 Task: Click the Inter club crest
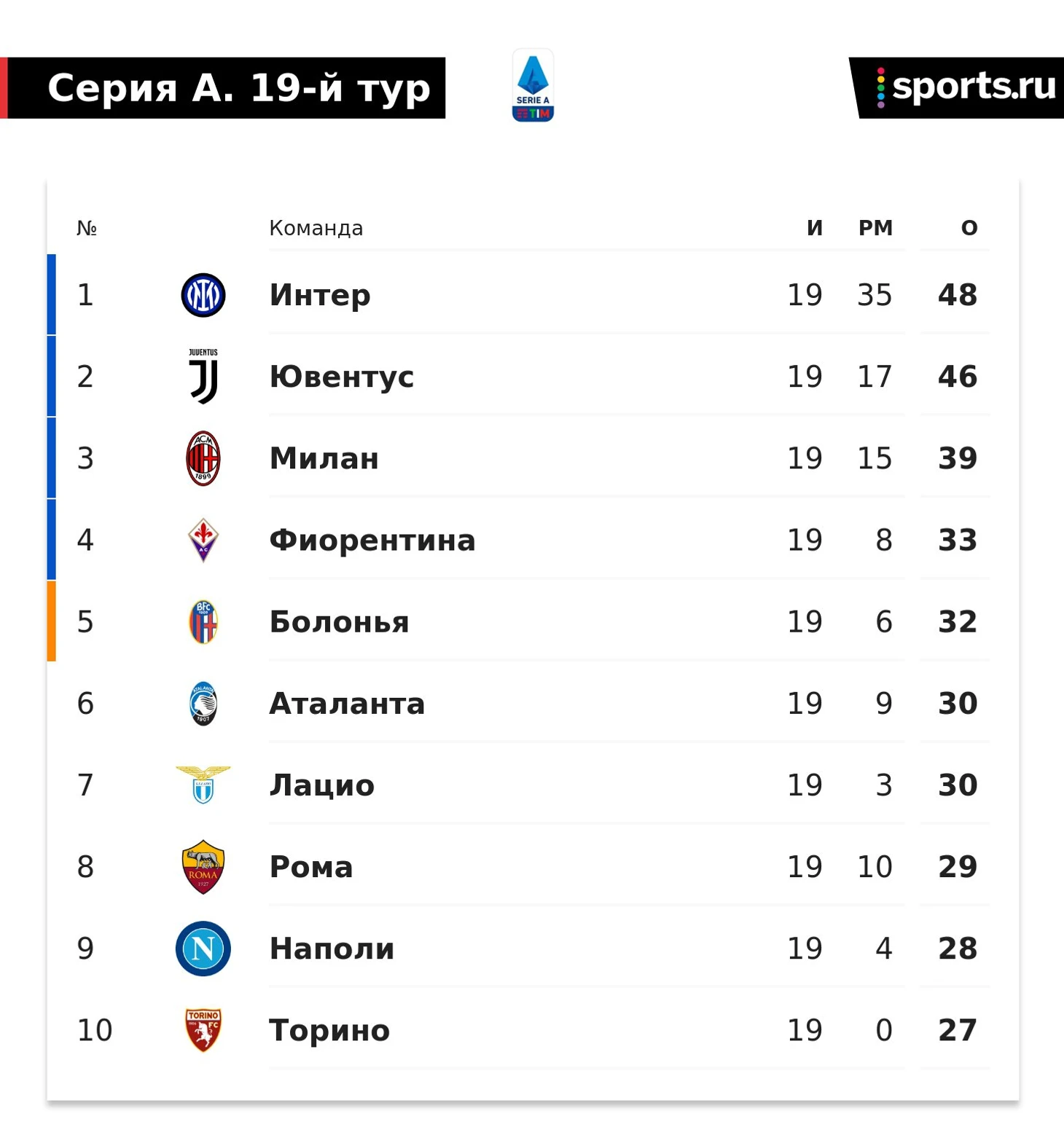click(x=203, y=295)
